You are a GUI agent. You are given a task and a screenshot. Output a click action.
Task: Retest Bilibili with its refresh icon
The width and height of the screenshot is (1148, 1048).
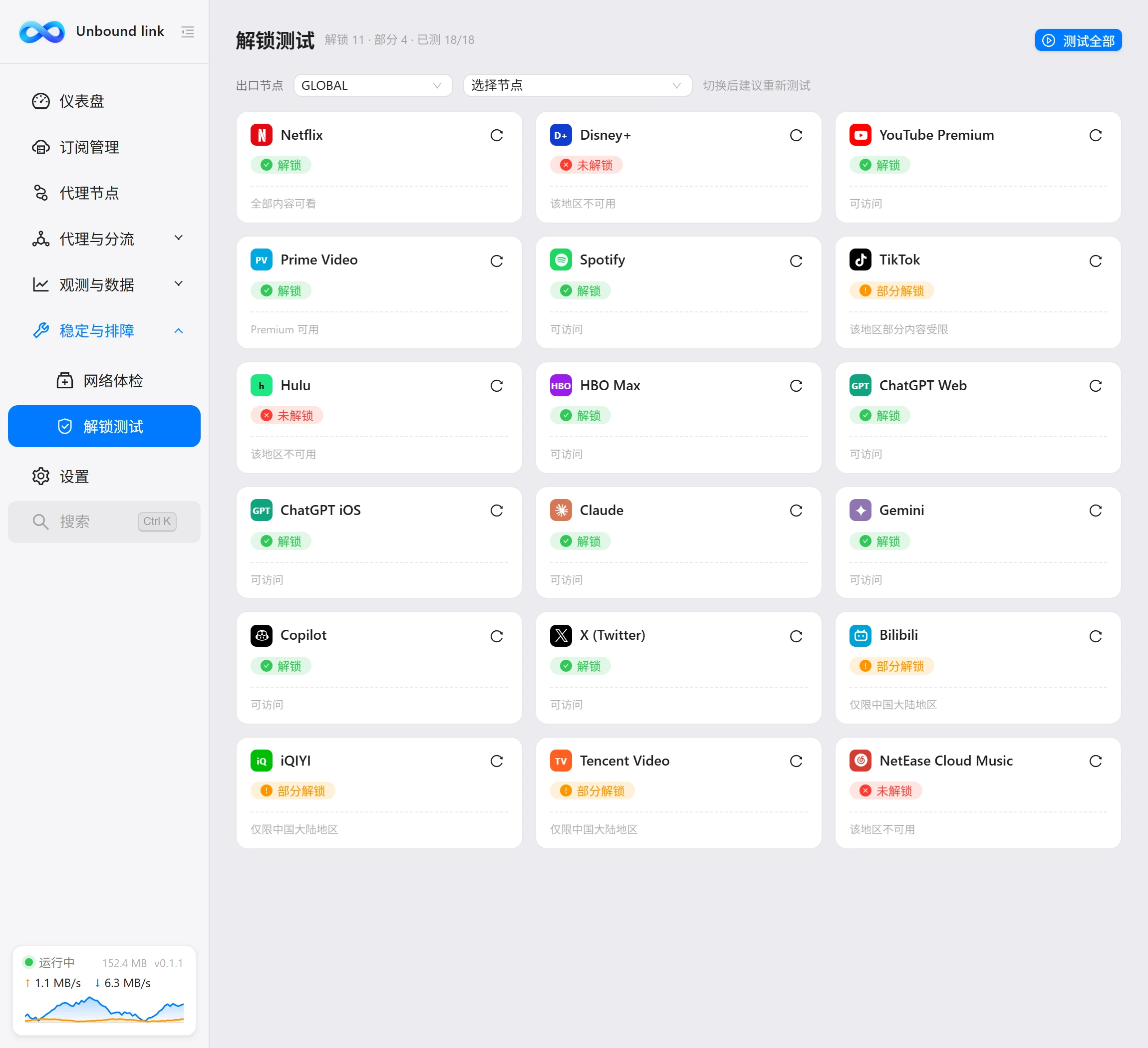1096,636
